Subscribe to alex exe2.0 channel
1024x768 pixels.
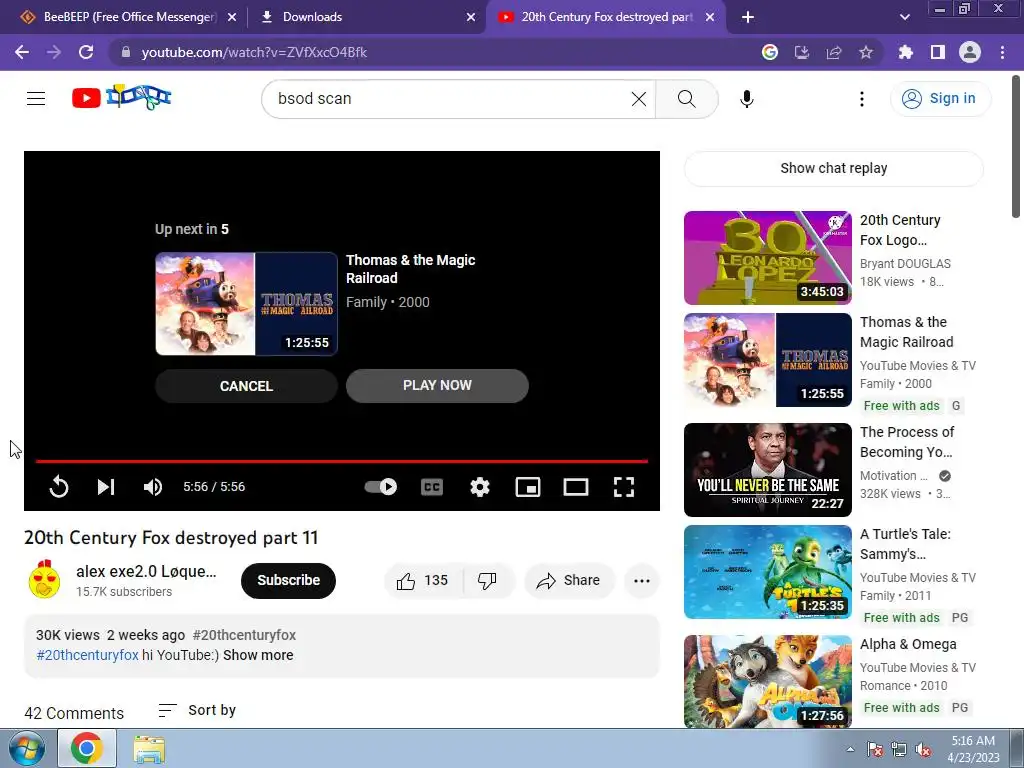click(288, 581)
